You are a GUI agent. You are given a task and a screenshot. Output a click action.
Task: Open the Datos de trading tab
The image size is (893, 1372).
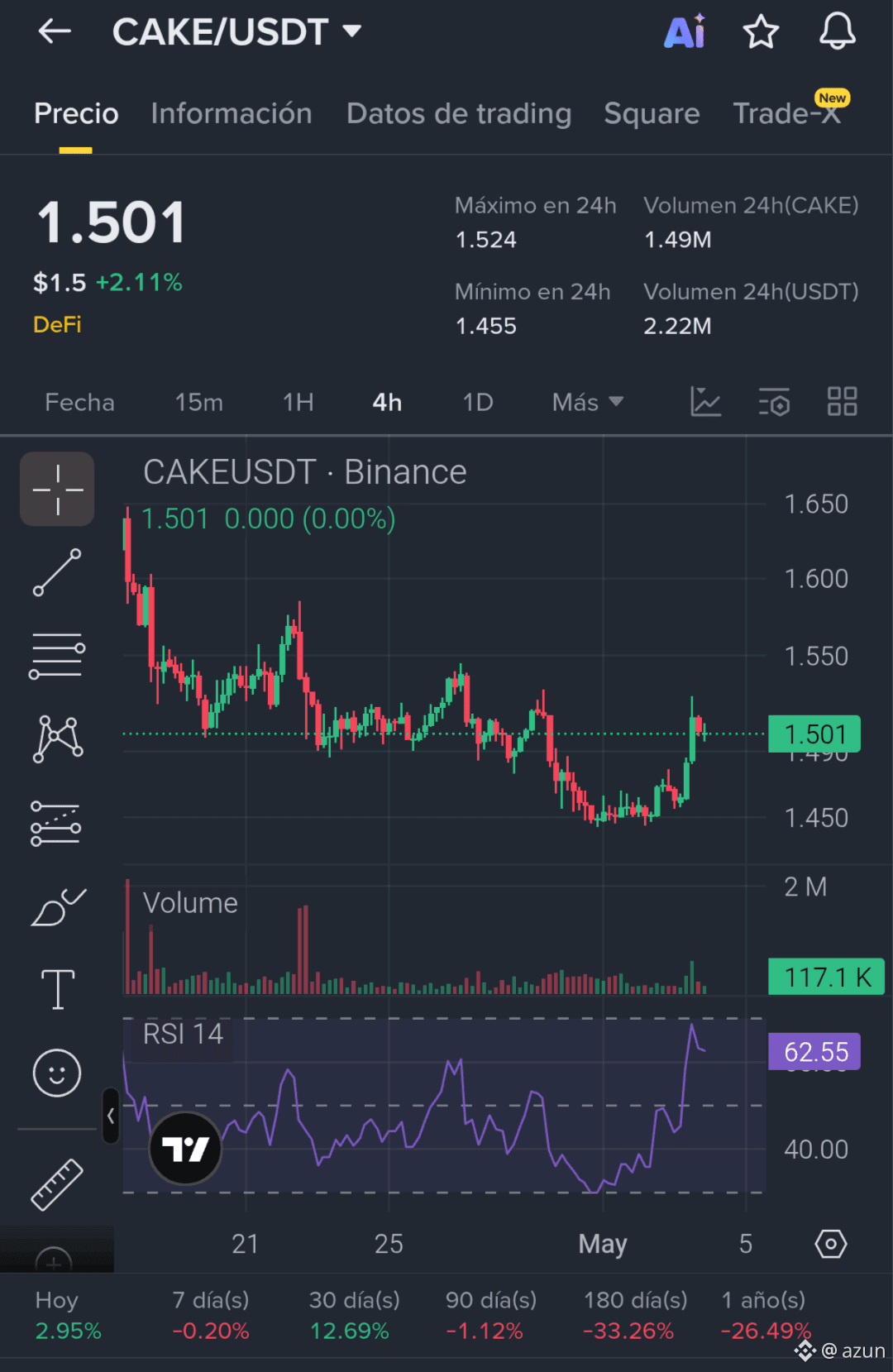459,113
